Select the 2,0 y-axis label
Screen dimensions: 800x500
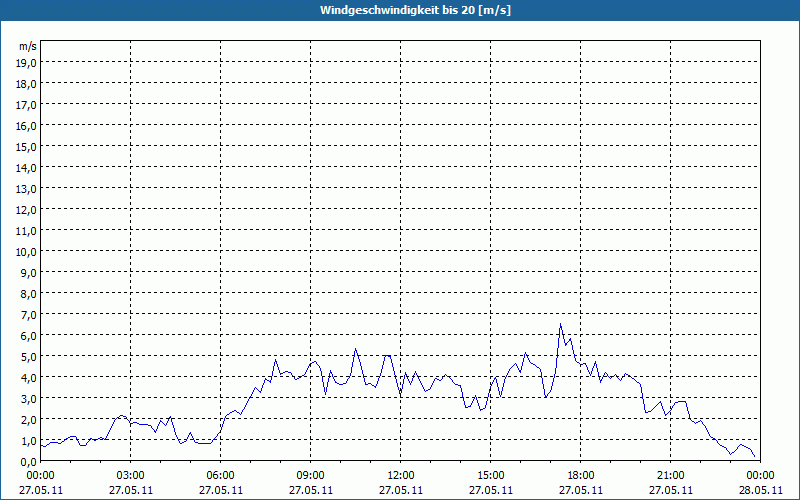click(30, 419)
